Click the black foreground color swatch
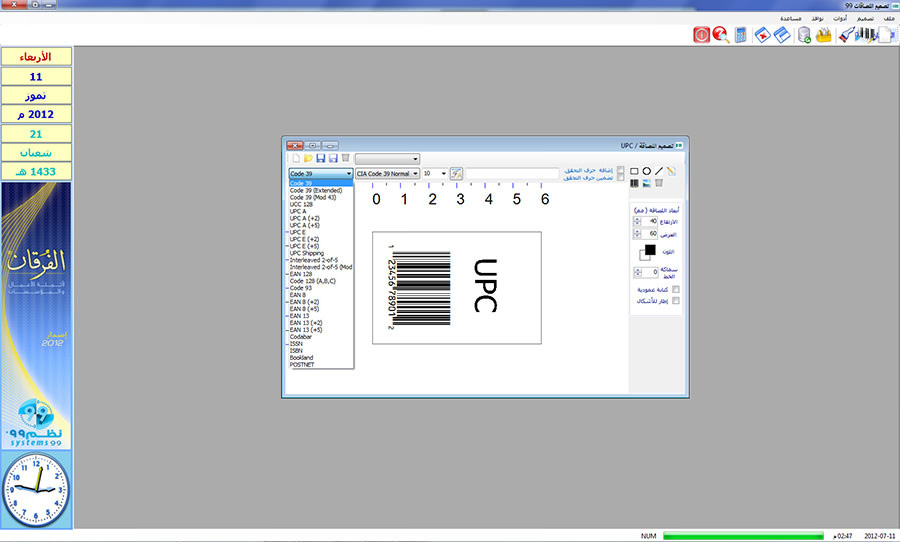Viewport: 900px width, 542px height. click(650, 250)
